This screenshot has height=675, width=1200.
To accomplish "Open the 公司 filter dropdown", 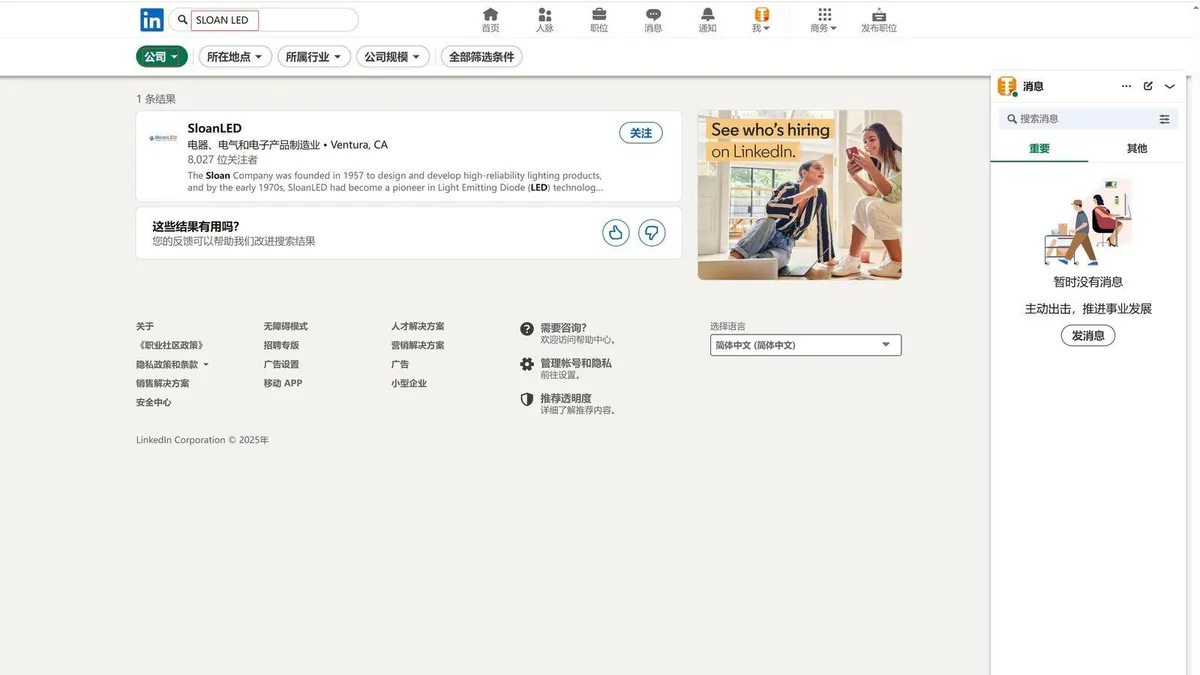I will point(162,57).
